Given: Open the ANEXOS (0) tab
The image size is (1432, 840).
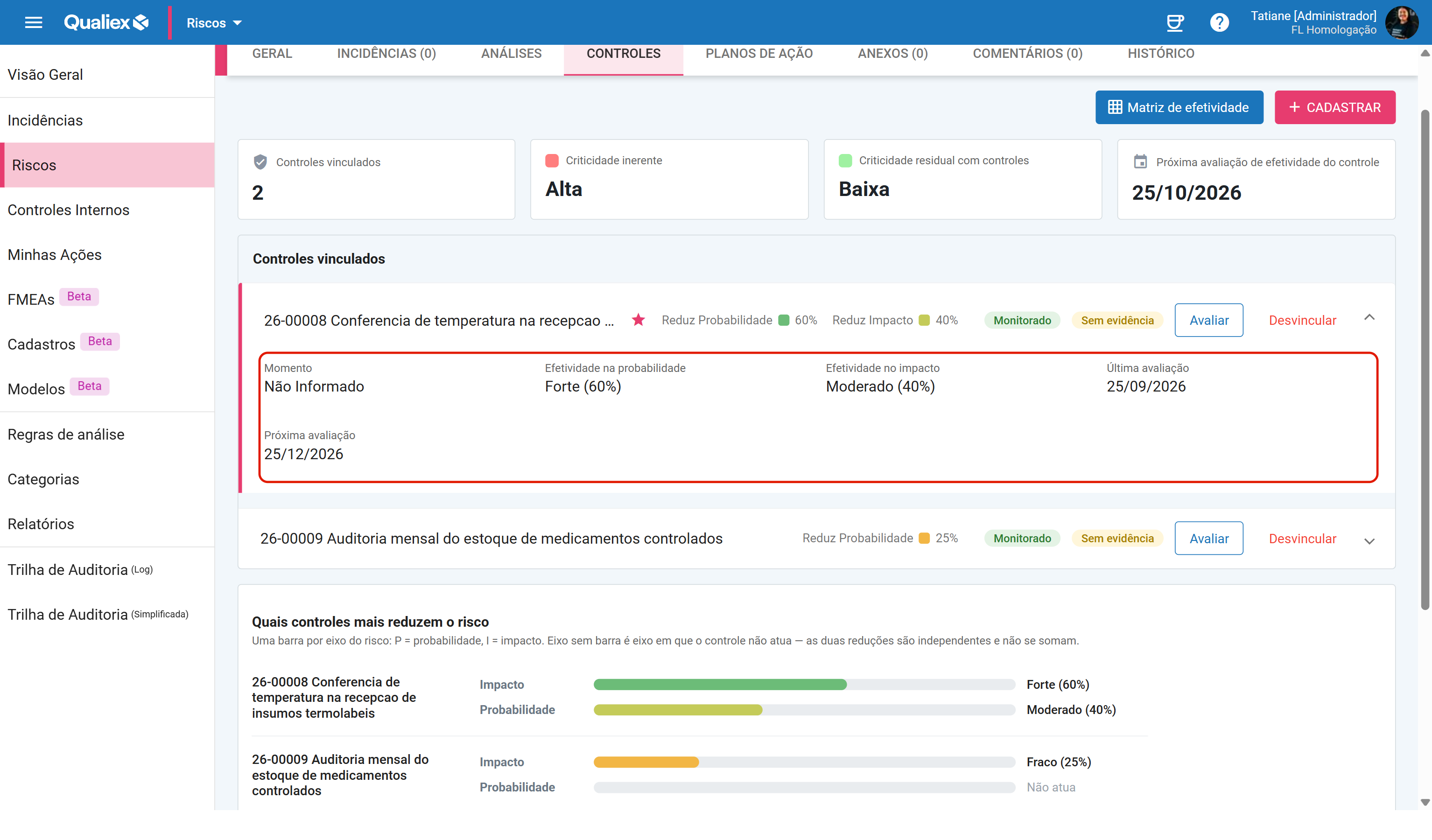Looking at the screenshot, I should [892, 53].
